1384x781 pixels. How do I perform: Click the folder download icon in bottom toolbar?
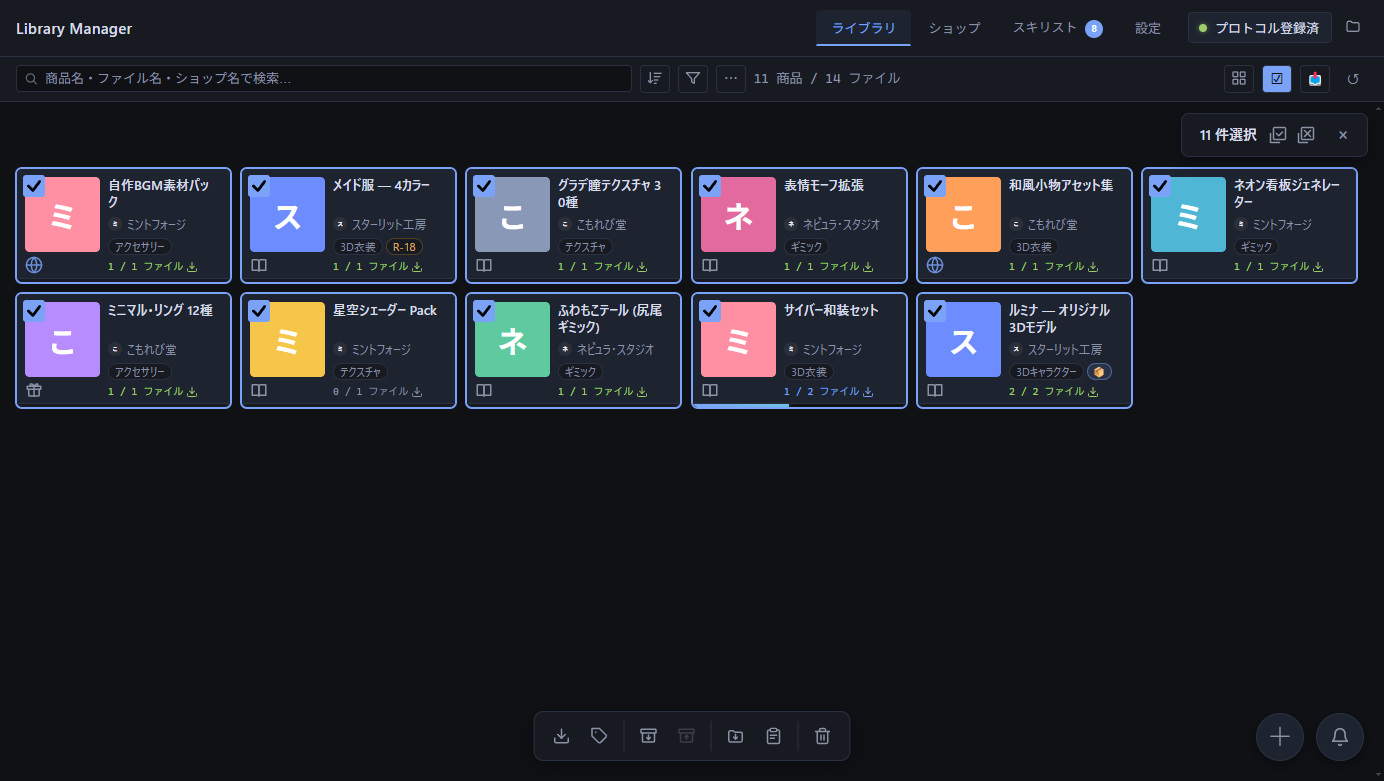tap(735, 736)
